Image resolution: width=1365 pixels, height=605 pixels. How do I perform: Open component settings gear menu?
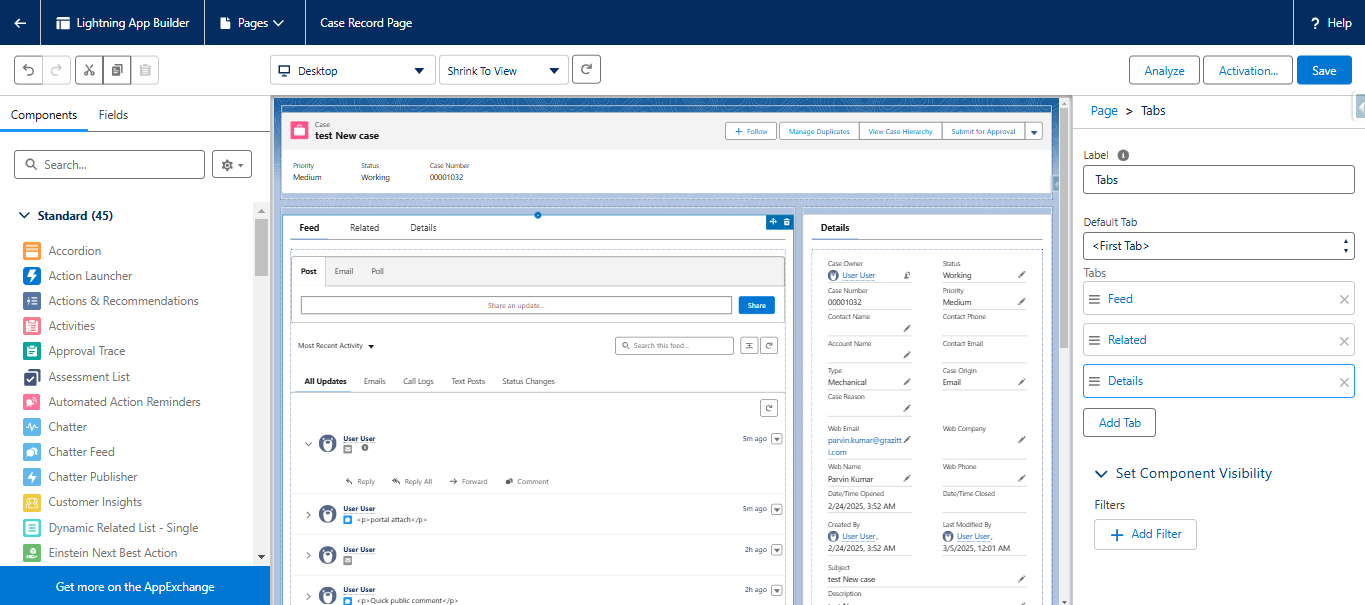point(232,165)
